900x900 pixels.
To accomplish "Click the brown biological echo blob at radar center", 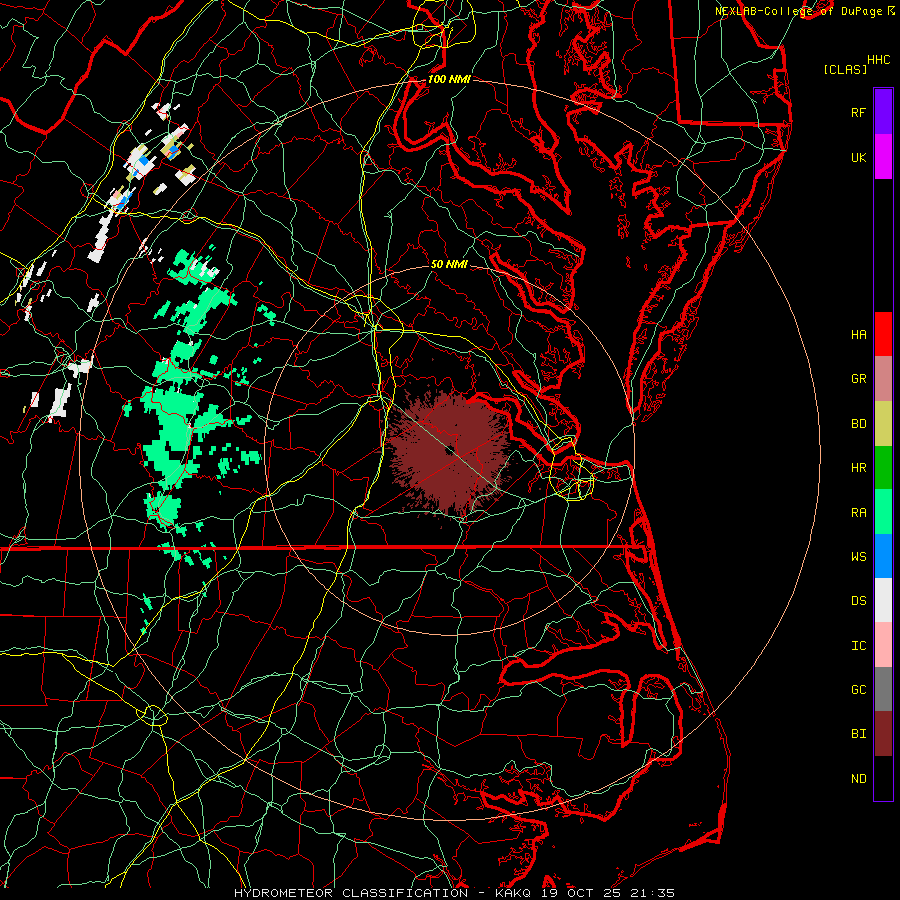I will pyautogui.click(x=449, y=452).
